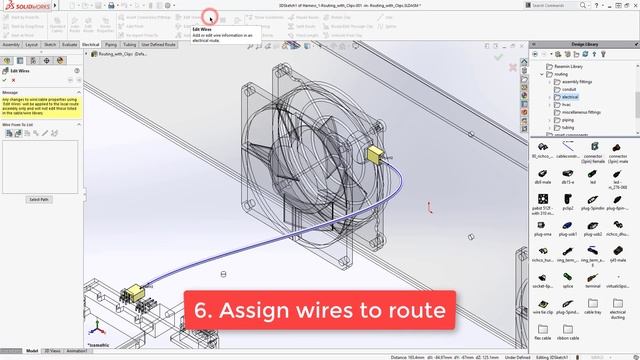Screen dimensions: 640x360
Task: Open the Piping ribbon tab
Action: pyautogui.click(x=111, y=44)
